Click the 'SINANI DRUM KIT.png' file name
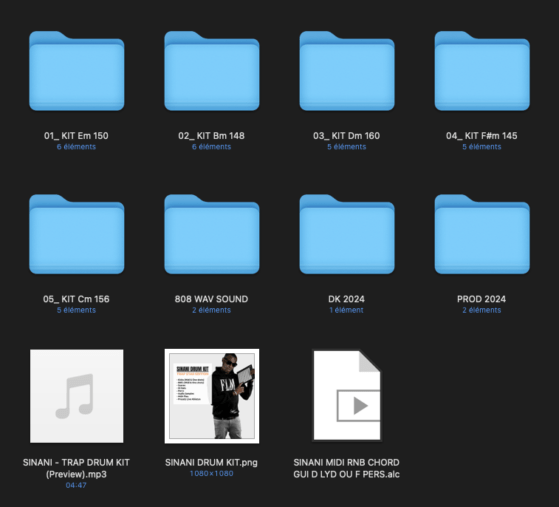This screenshot has width=559, height=507. tap(211, 462)
